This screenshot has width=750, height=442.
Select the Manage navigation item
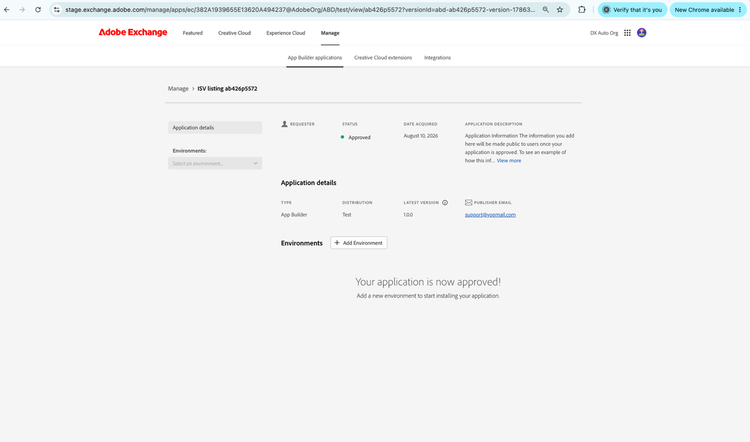pos(330,33)
